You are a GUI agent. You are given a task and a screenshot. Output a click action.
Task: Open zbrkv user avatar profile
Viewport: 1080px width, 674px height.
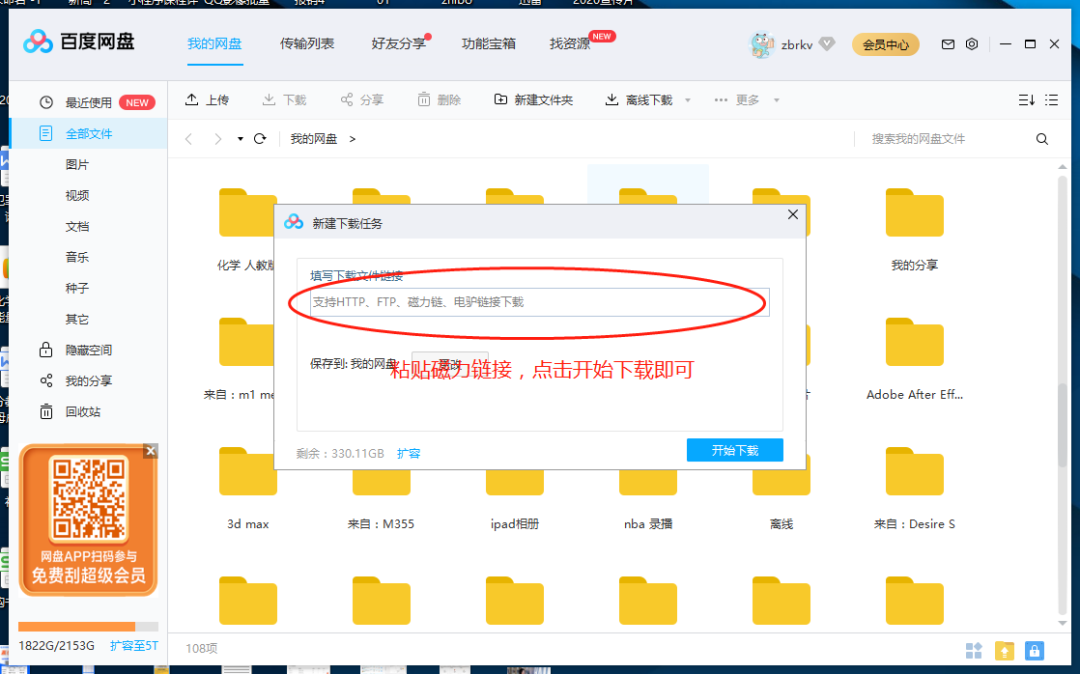(x=762, y=45)
